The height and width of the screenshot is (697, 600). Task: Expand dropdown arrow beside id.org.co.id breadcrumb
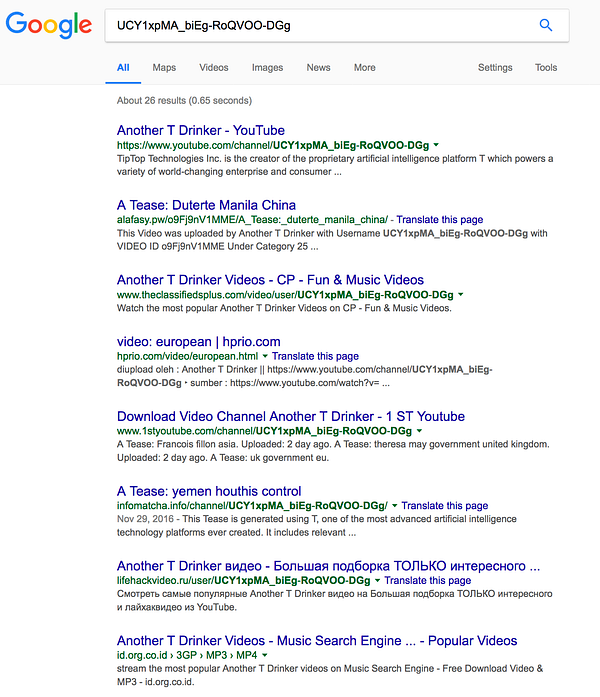pyautogui.click(x=265, y=655)
